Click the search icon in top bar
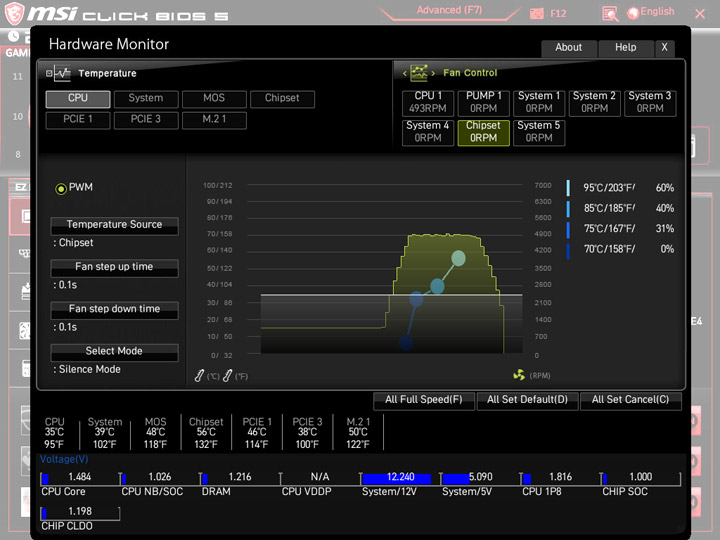The width and height of the screenshot is (720, 540). click(609, 13)
